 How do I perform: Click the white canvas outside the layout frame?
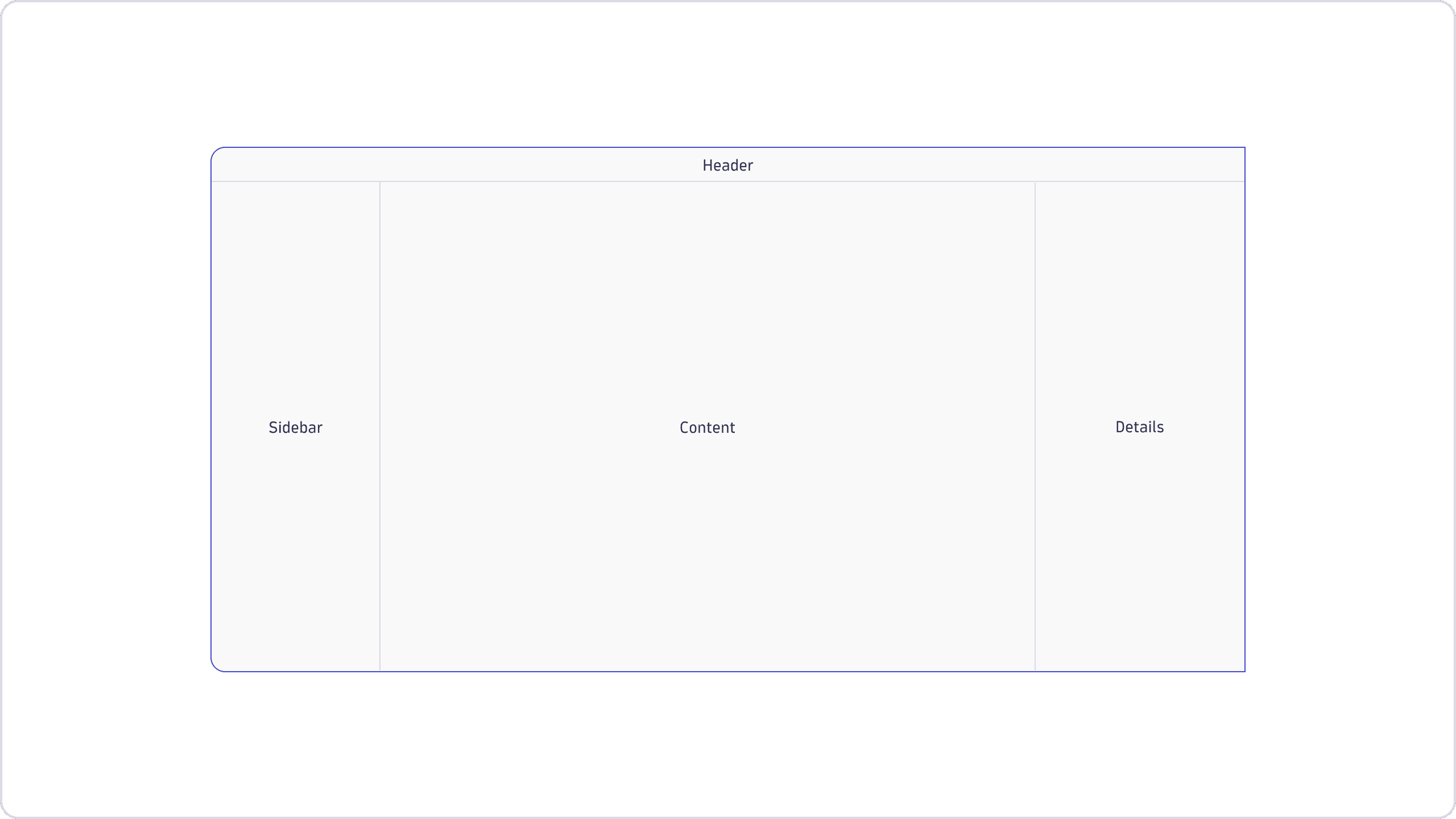point(728,74)
